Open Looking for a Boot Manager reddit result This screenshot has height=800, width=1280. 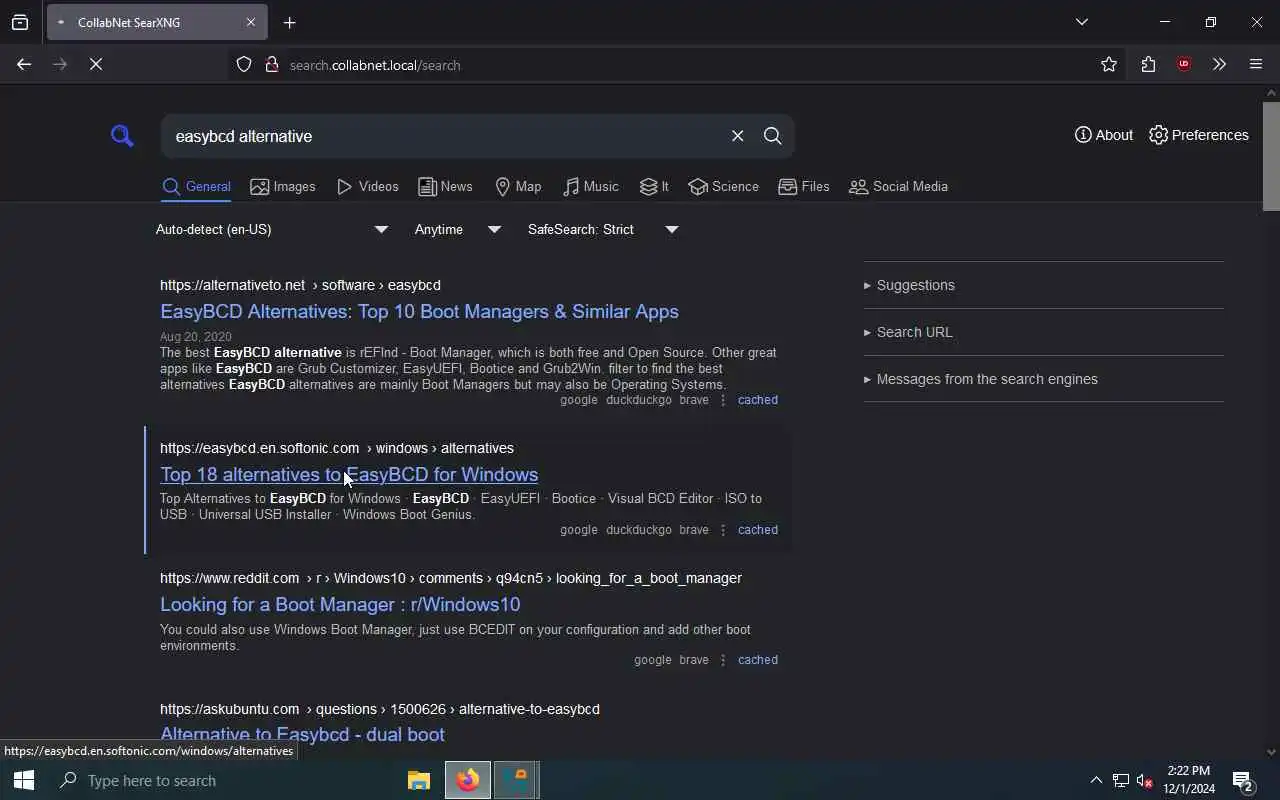coord(340,605)
